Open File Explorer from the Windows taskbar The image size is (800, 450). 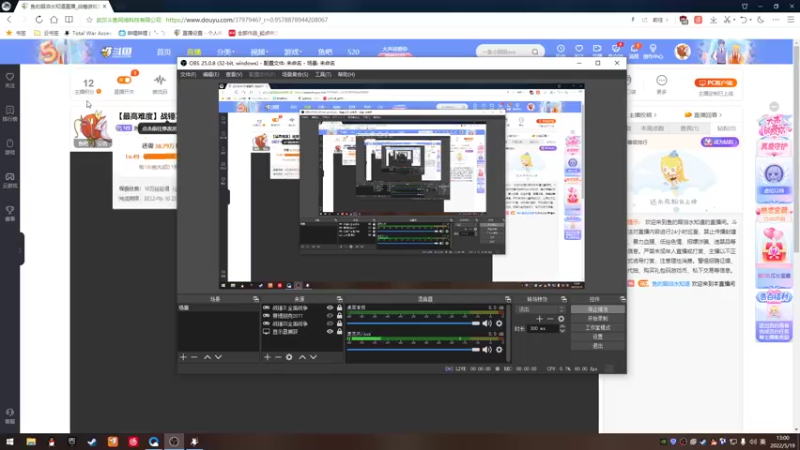tap(31, 442)
